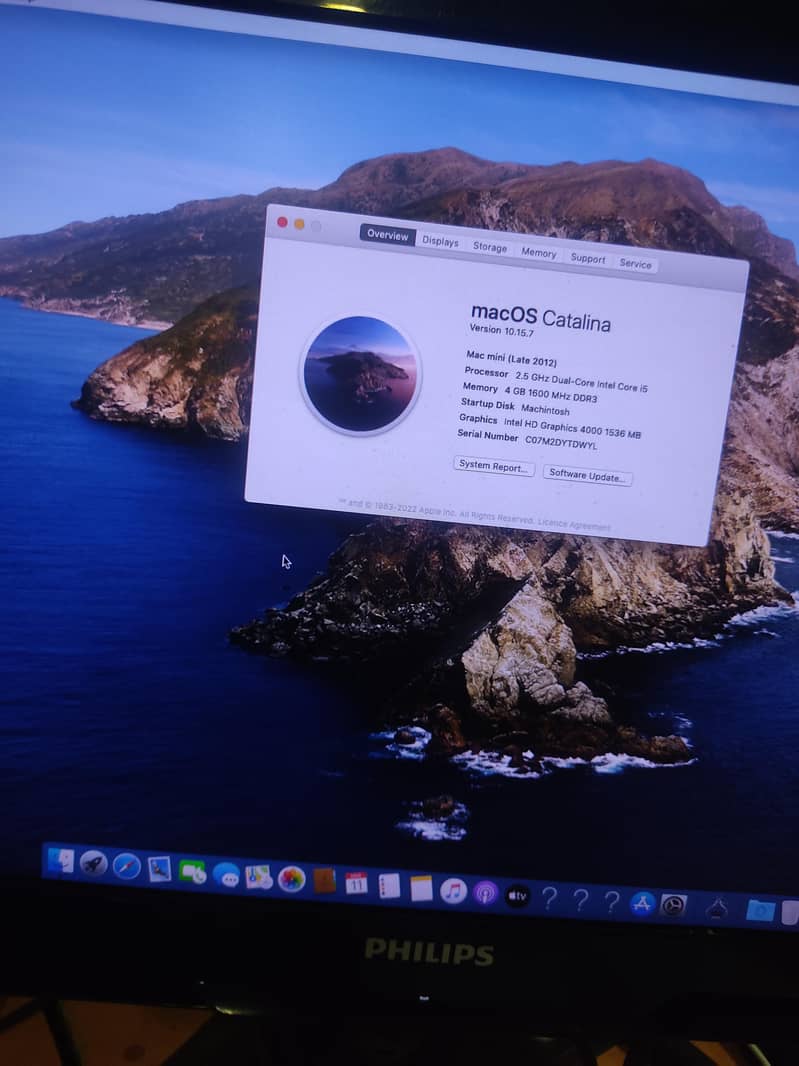The image size is (799, 1066).
Task: Switch to the Displays tab
Action: pyautogui.click(x=440, y=241)
